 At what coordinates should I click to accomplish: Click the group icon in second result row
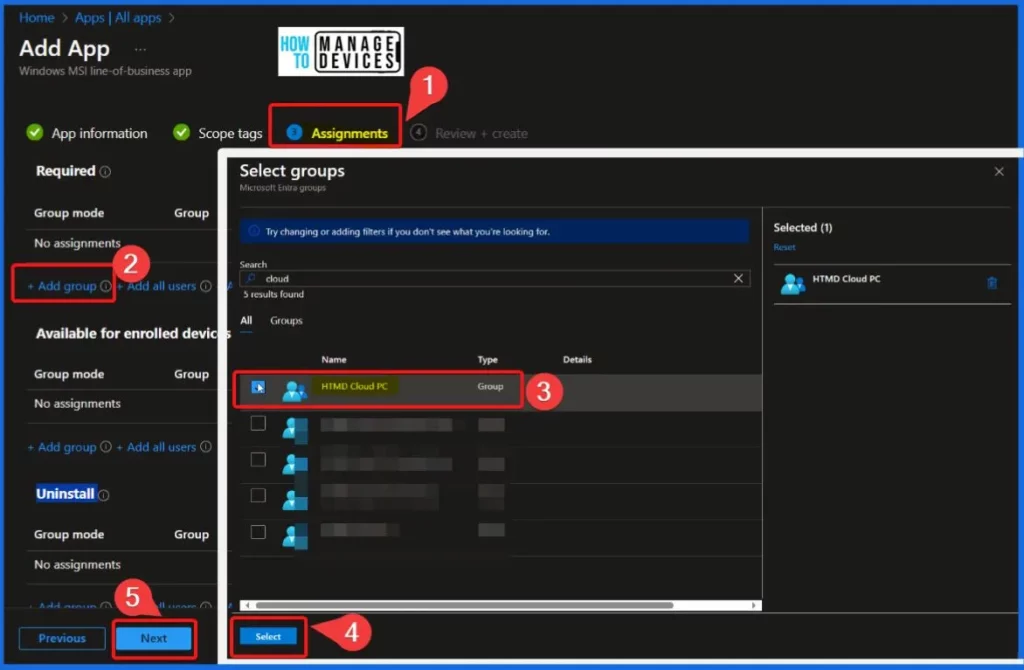(295, 428)
